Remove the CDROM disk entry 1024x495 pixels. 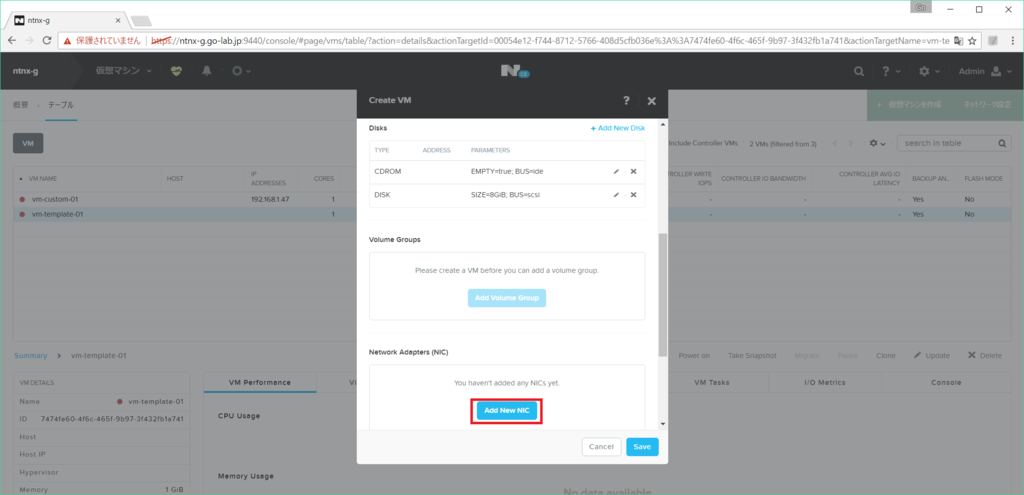[633, 171]
